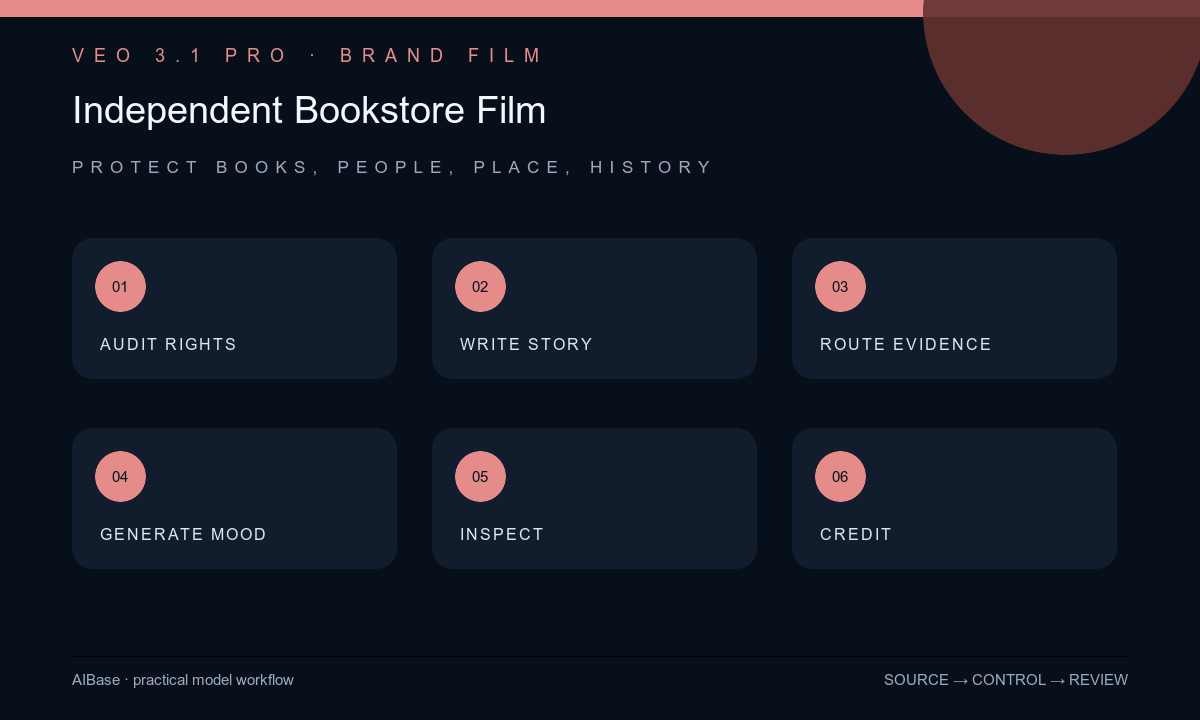The height and width of the screenshot is (720, 1200).
Task: Click the 01 numbered circle badge
Action: click(120, 286)
